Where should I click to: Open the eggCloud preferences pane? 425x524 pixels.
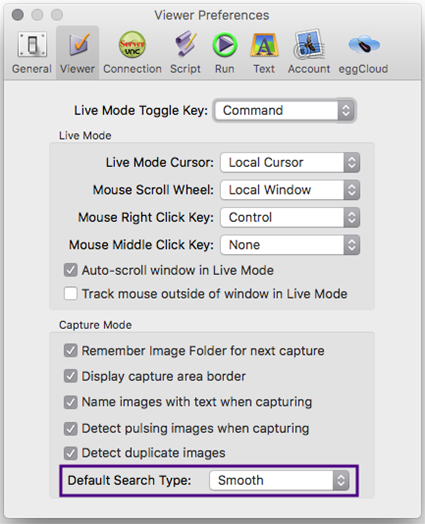(x=363, y=52)
